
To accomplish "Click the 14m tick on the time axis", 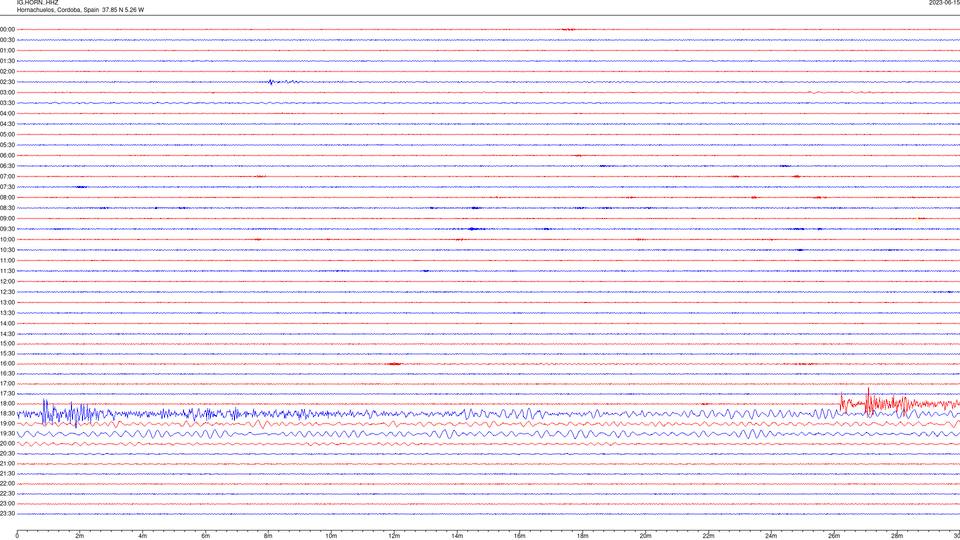I will [457, 536].
